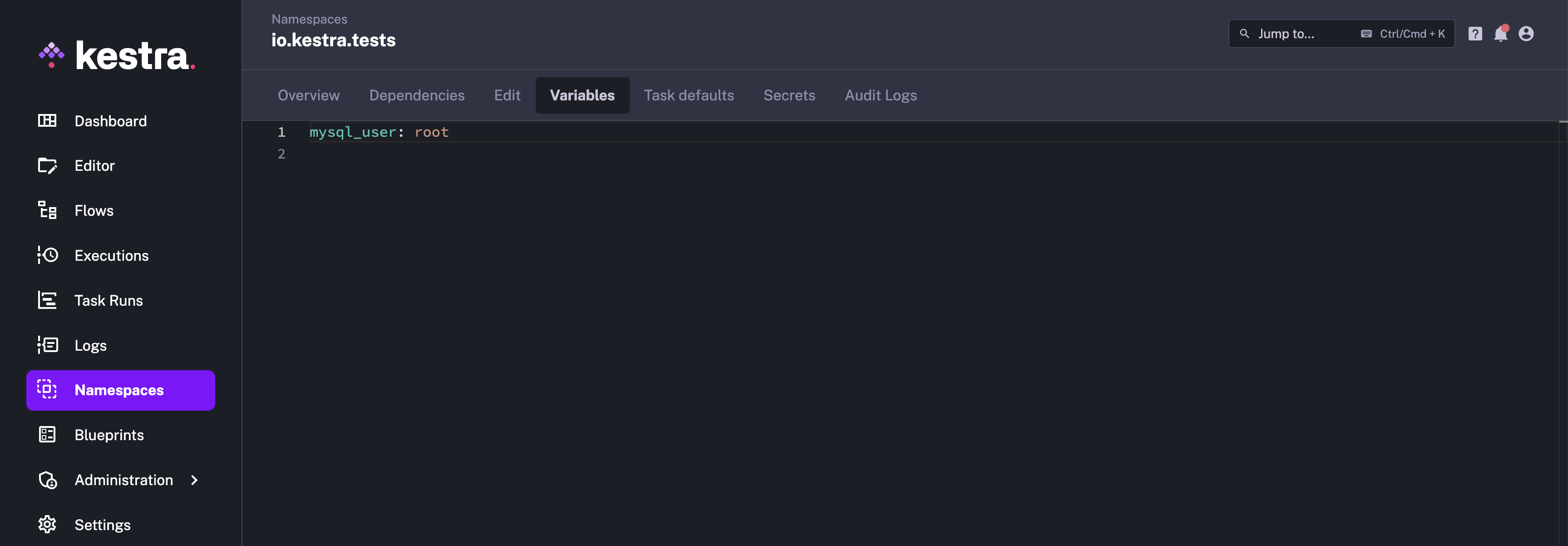The height and width of the screenshot is (546, 1568).
Task: Toggle the help icon button
Action: coord(1475,33)
